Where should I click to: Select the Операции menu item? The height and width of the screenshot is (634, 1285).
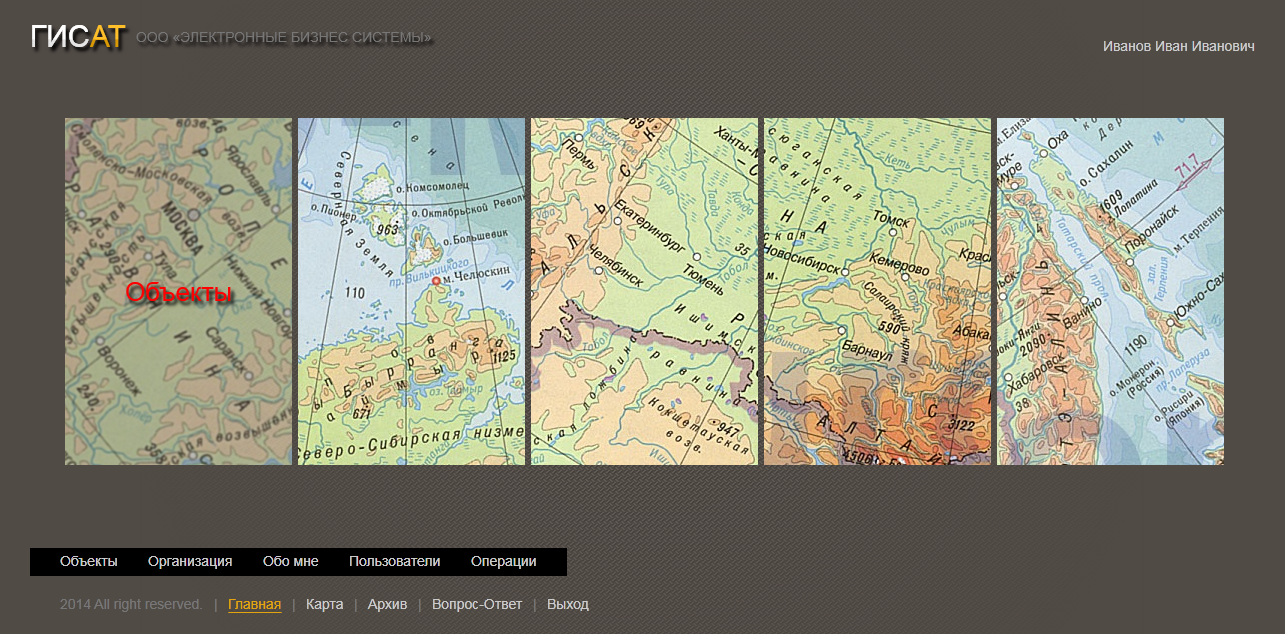(503, 562)
